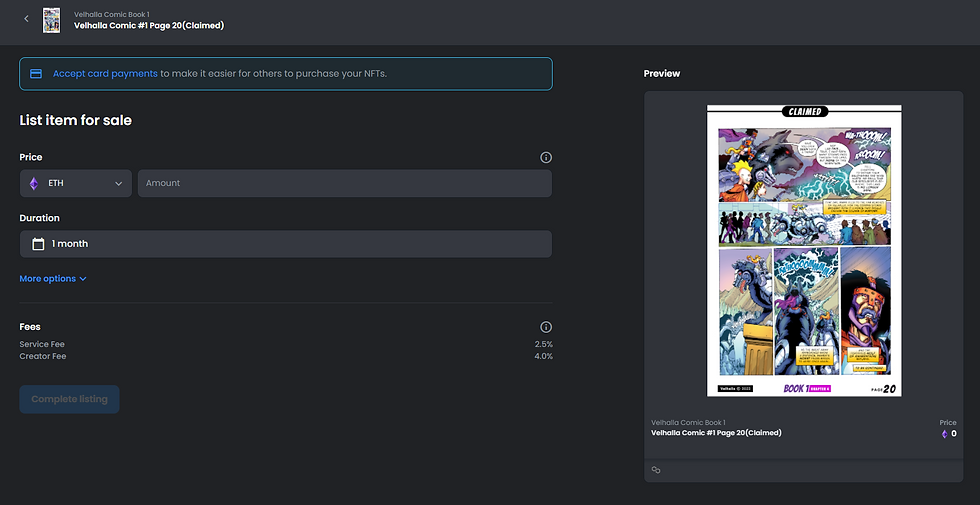The height and width of the screenshot is (505, 980).
Task: Click the Complete listing button
Action: (x=69, y=399)
